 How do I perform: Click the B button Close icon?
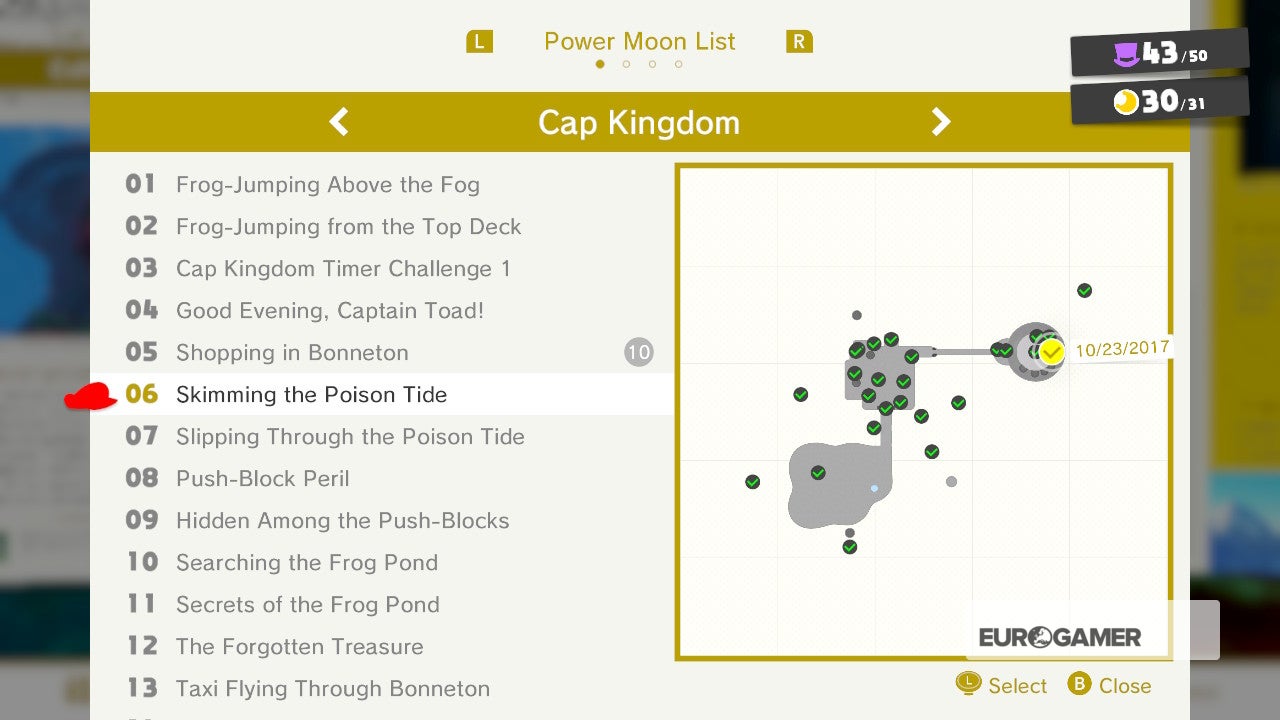coord(1079,685)
